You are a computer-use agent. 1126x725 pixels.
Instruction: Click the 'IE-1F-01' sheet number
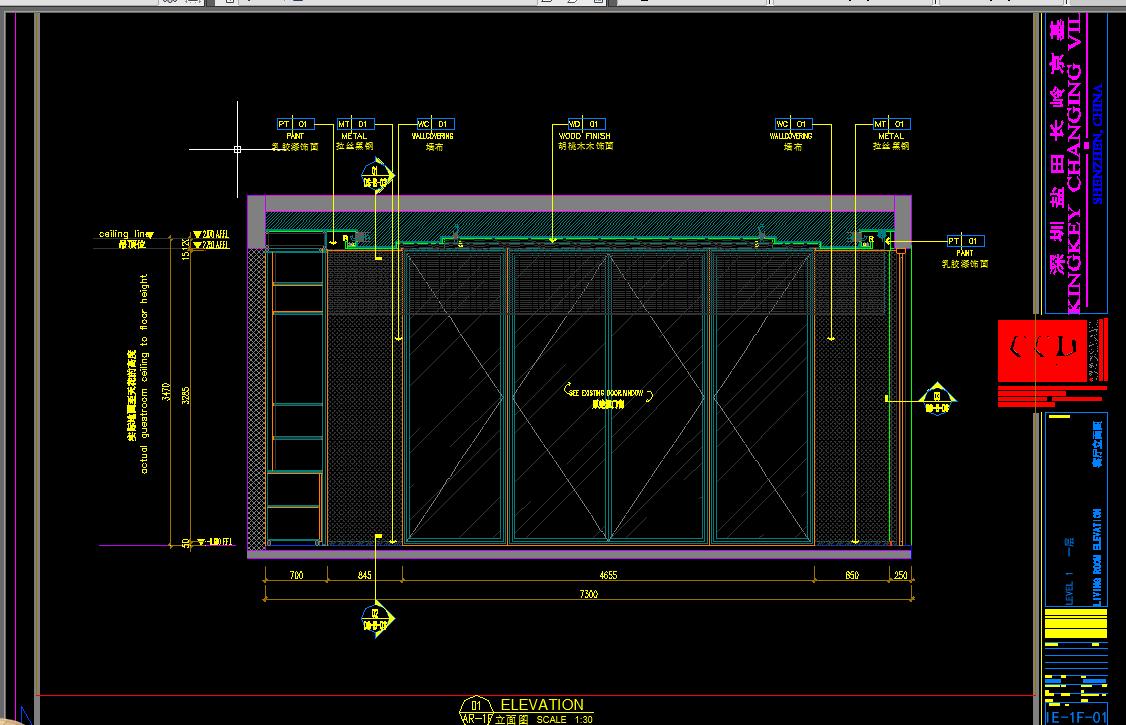[x=1077, y=717]
